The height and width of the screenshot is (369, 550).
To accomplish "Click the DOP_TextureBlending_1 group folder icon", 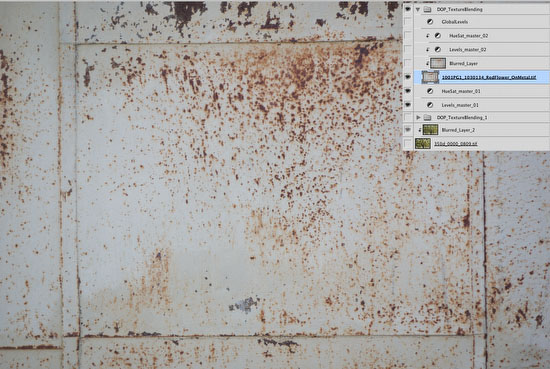I will [427, 118].
